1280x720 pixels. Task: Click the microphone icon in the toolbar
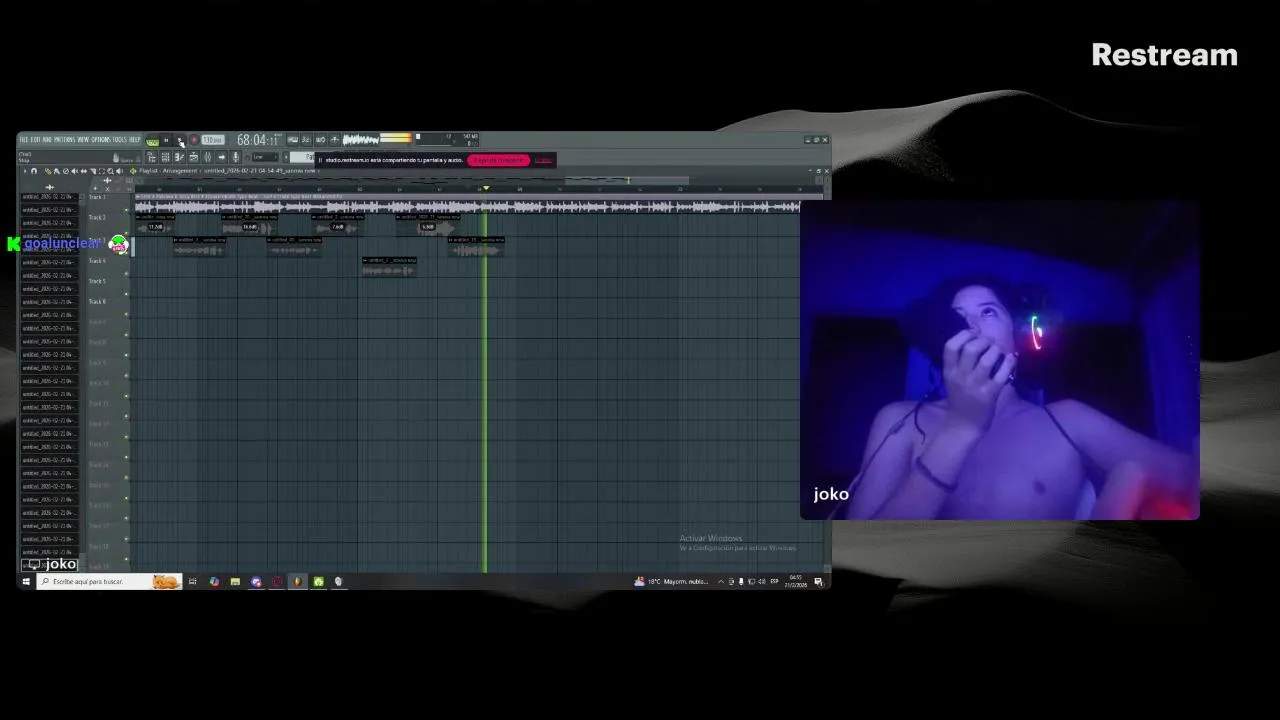[x=235, y=157]
